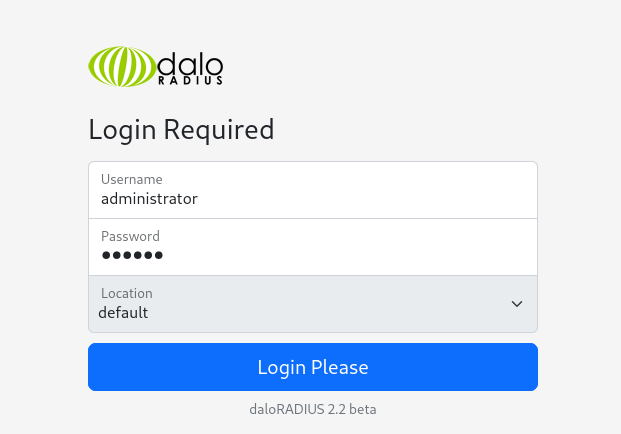Click the "Login Required" heading
The width and height of the screenshot is (621, 434).
181,130
